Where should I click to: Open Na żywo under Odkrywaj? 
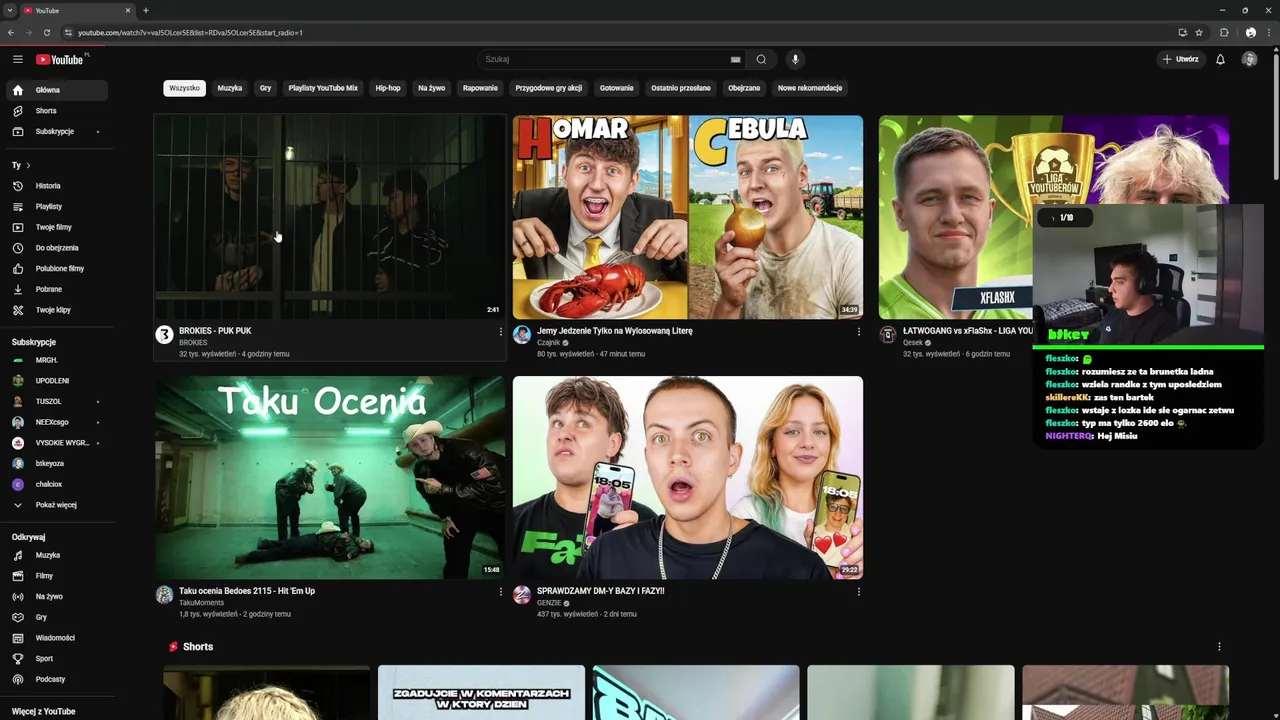(57, 596)
